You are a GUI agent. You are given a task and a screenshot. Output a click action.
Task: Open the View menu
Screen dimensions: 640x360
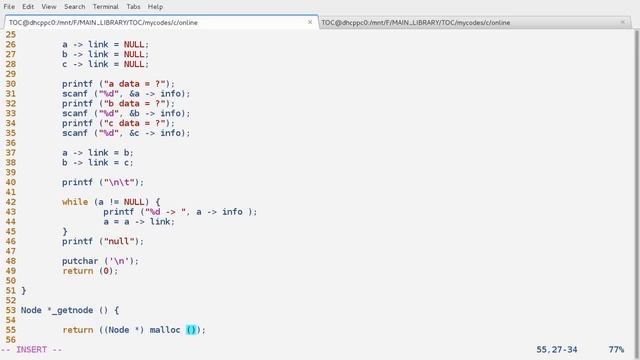coord(49,7)
